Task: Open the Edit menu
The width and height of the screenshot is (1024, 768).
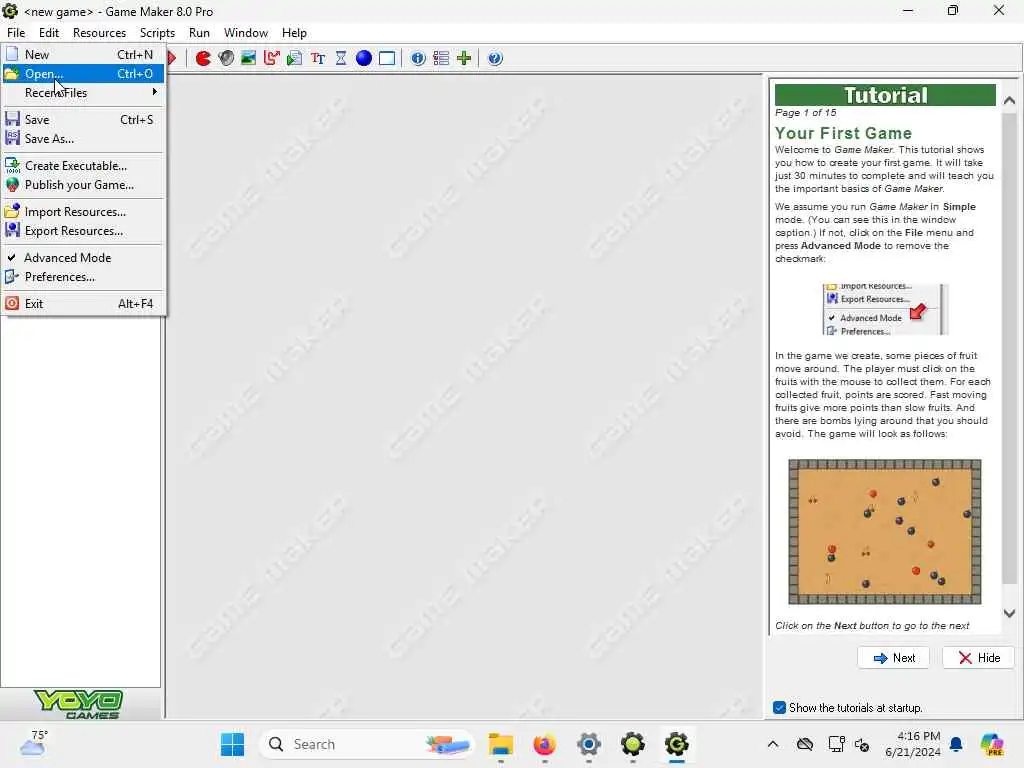Action: pos(49,33)
